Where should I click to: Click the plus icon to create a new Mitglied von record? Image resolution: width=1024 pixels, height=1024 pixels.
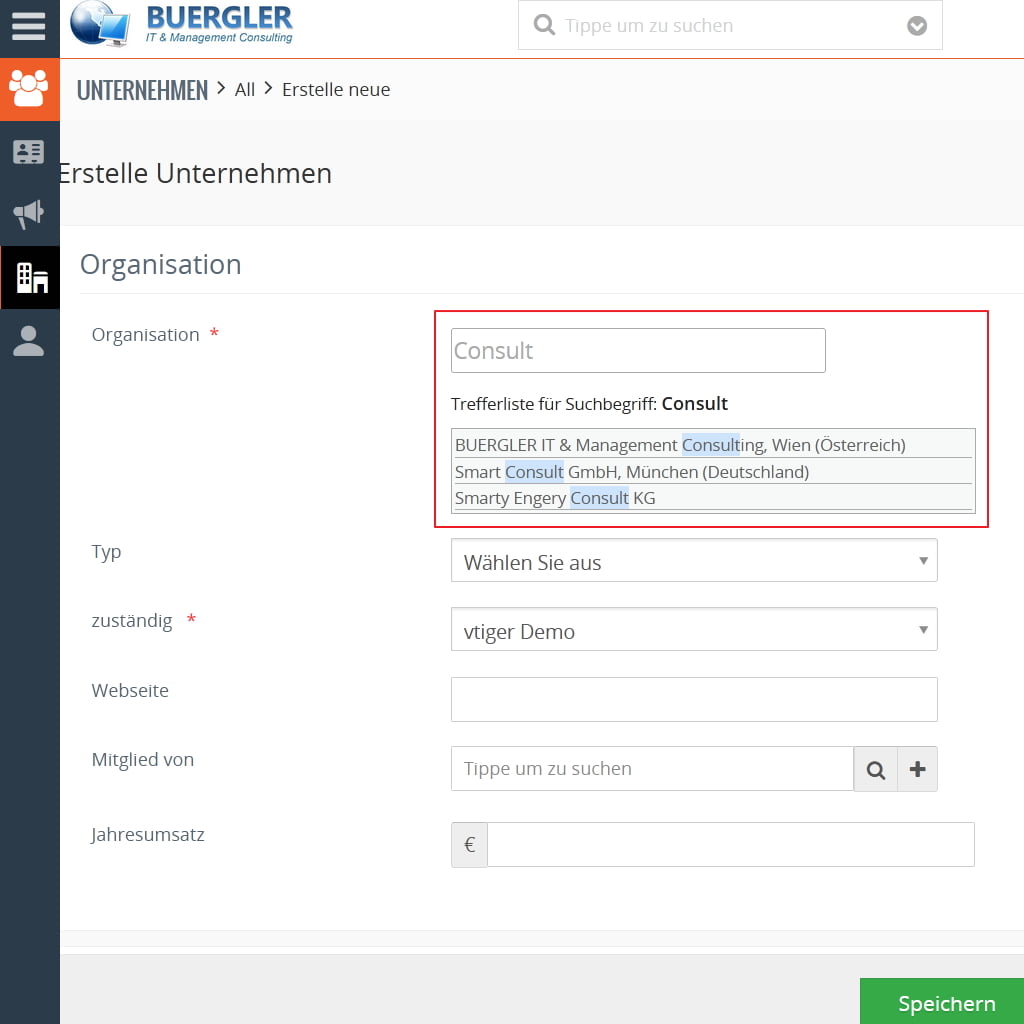click(x=917, y=768)
